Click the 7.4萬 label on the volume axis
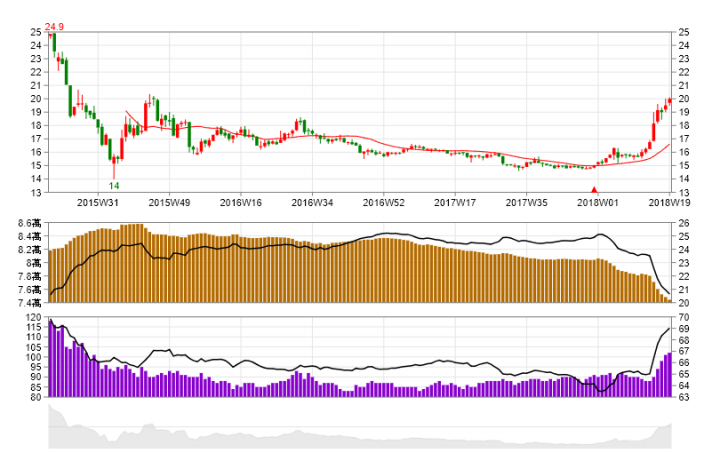 pos(29,303)
